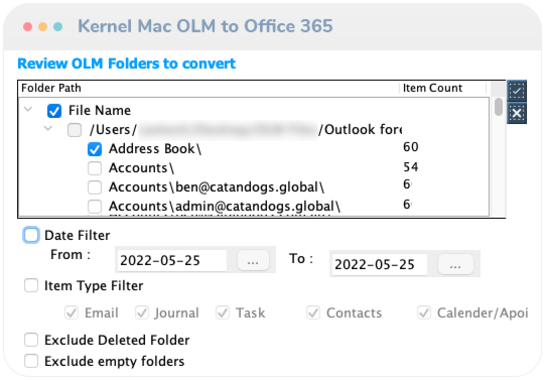
Task: Uncheck the Address Book folder
Action: click(95, 149)
